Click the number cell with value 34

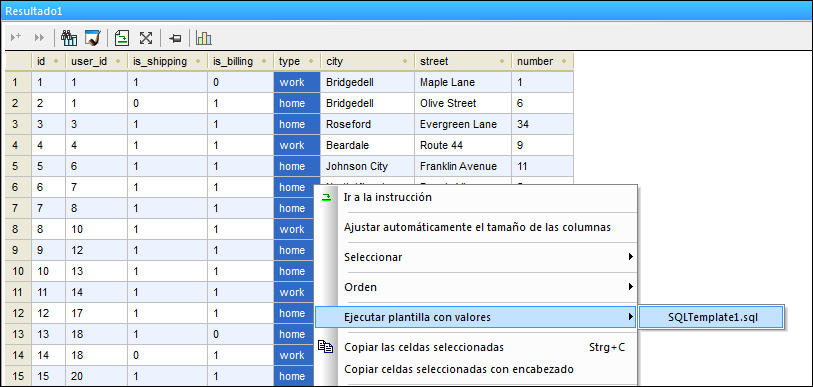coord(542,124)
